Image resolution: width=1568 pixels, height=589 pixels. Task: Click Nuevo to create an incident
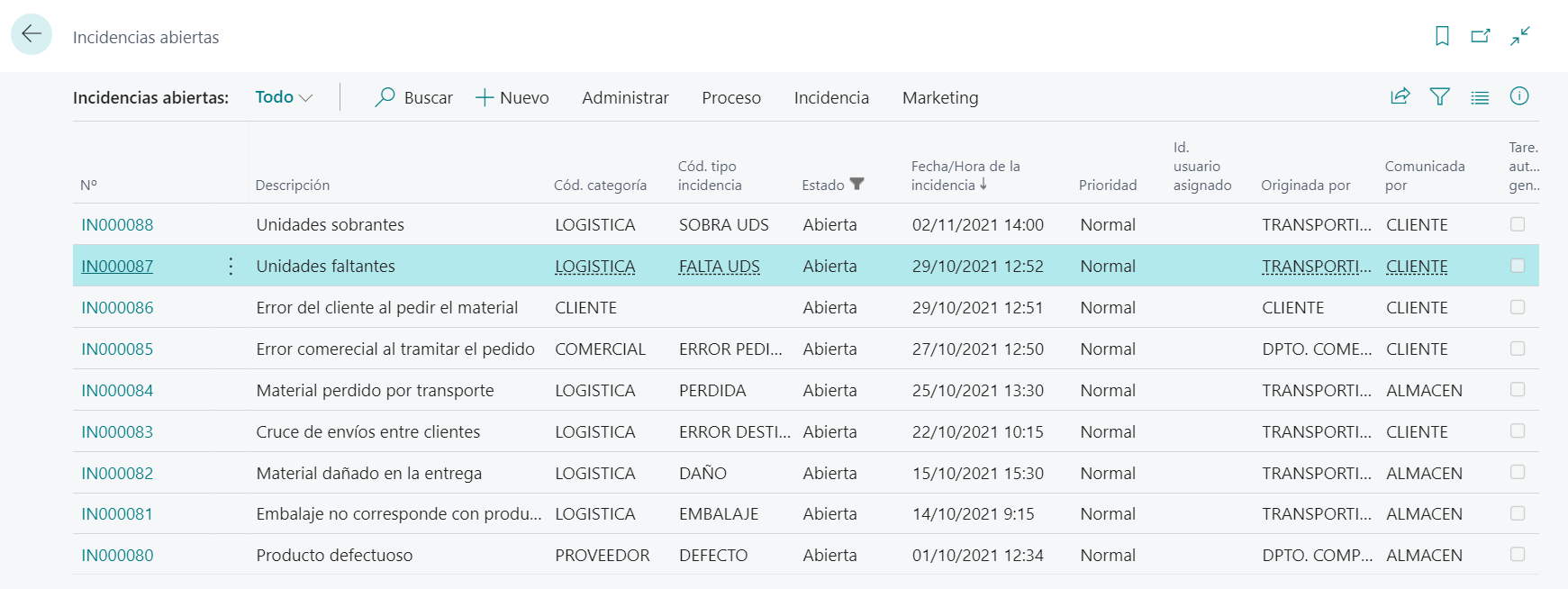pyautogui.click(x=512, y=97)
